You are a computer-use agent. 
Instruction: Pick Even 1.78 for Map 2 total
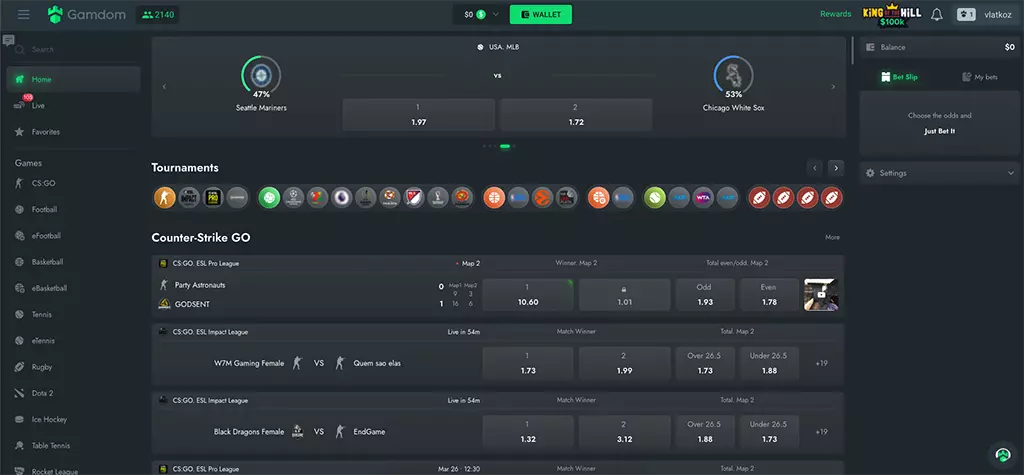(x=769, y=295)
